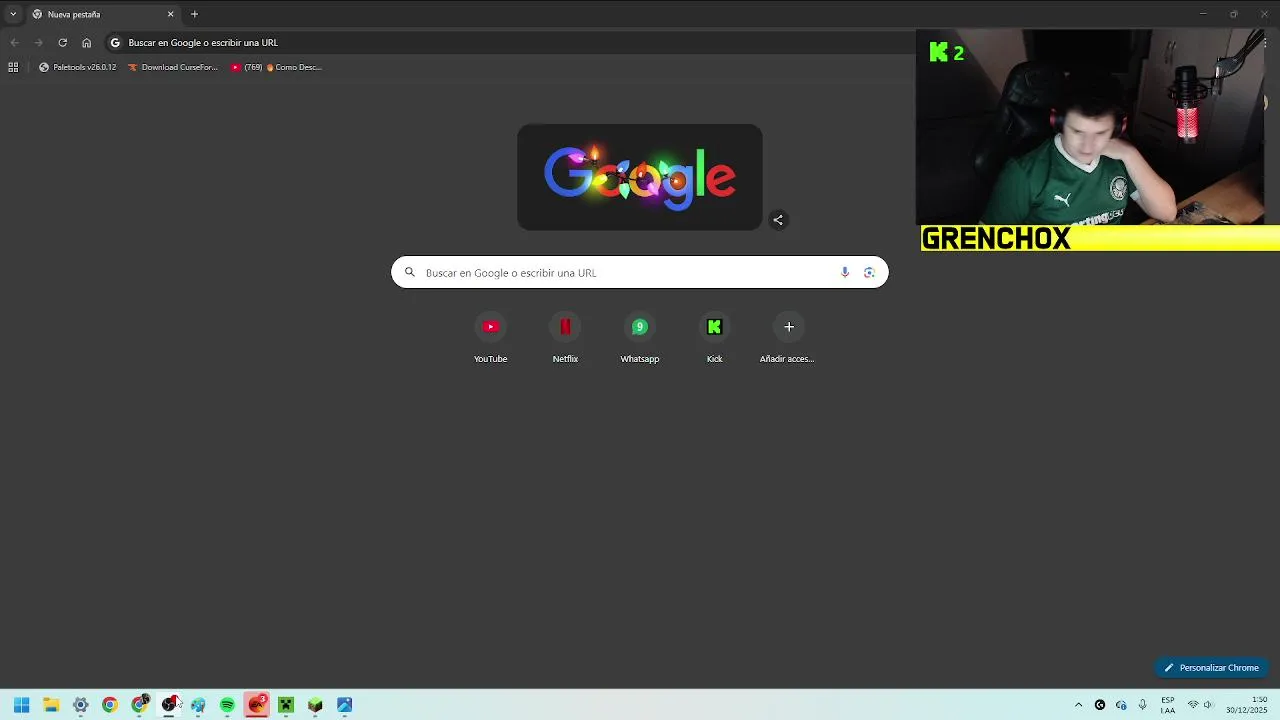1280x720 pixels.
Task: Click the browser forward arrow
Action: pyautogui.click(x=38, y=43)
